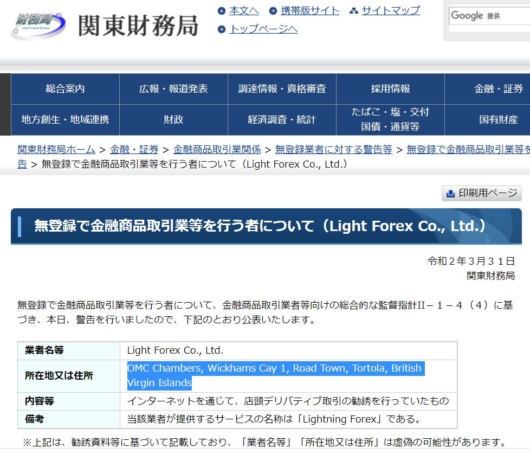This screenshot has width=530, height=454.
Task: Click the printer icon on 印刷用ページ
Action: 450,193
